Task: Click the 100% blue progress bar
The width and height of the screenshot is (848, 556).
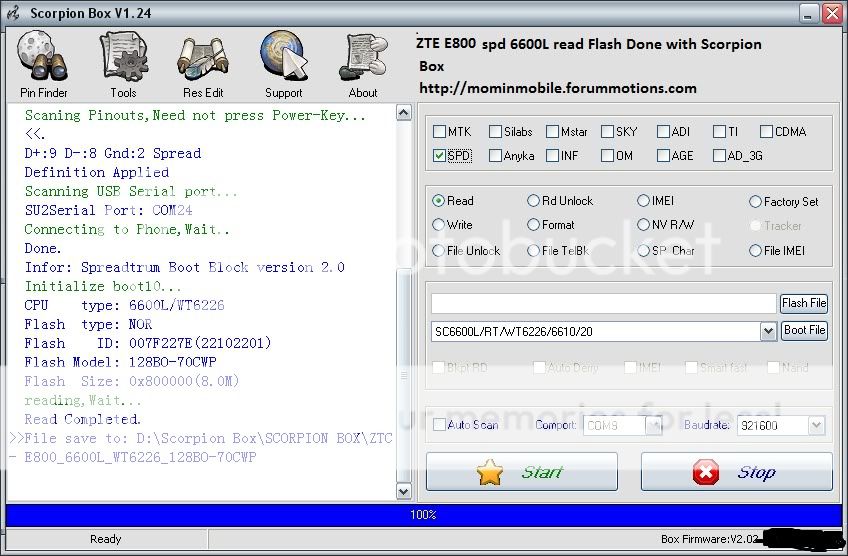Action: [x=423, y=514]
